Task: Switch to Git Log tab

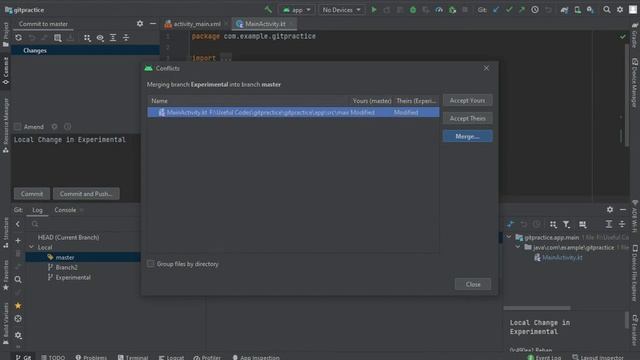Action: pyautogui.click(x=37, y=210)
